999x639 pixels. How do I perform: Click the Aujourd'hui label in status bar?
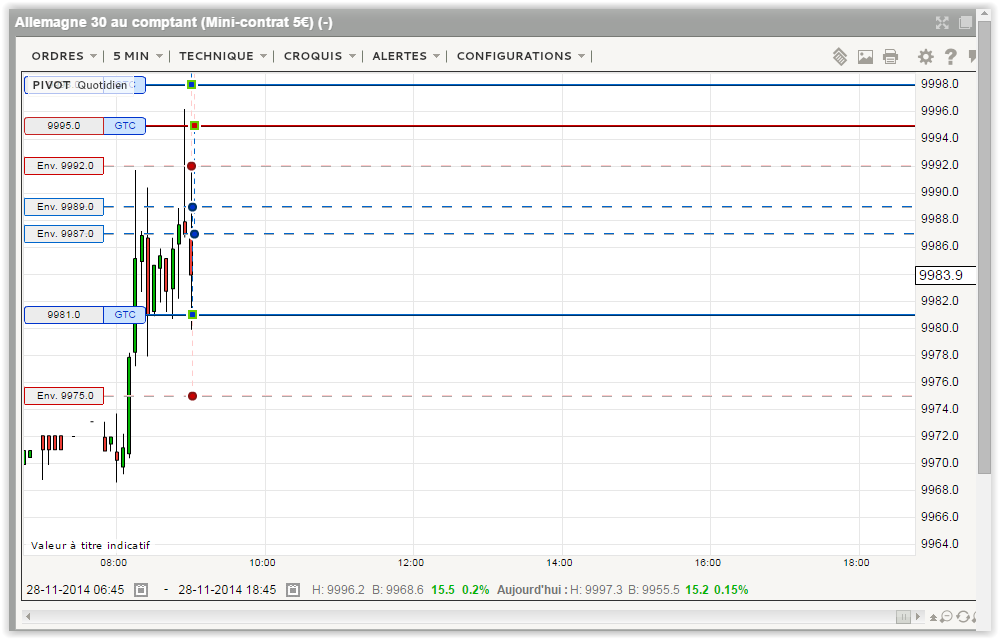tap(532, 590)
